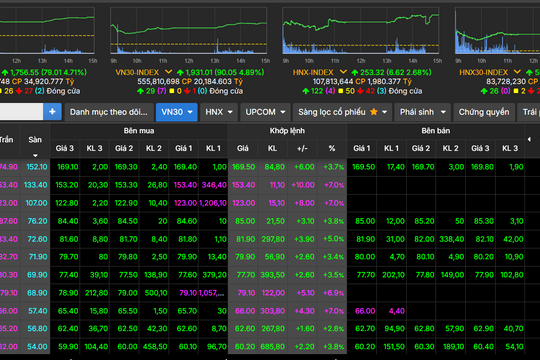Click the VN30-INDEX value 1,931.01
This screenshot has height=360, width=540.
[199, 72]
